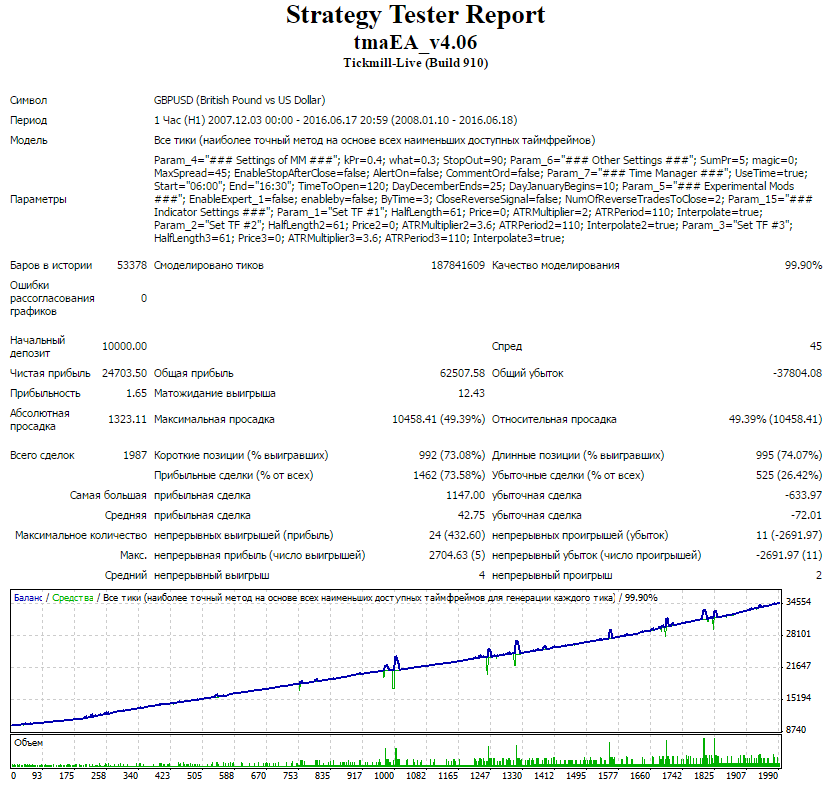Click the 'Матожидание выигрыша' label
Screen dimensions: 833x786
click(215, 394)
